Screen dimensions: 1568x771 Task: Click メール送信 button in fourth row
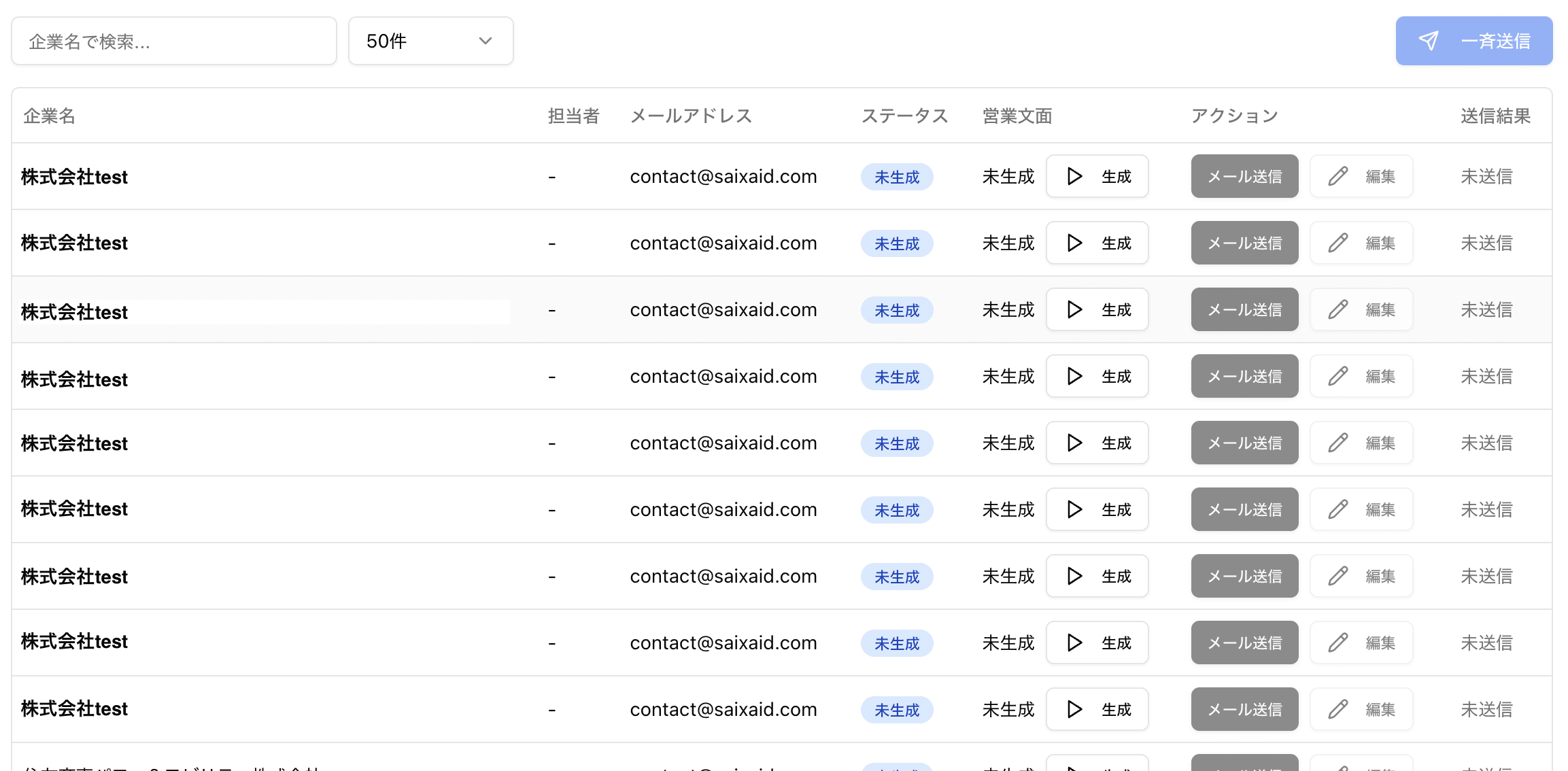pos(1244,376)
